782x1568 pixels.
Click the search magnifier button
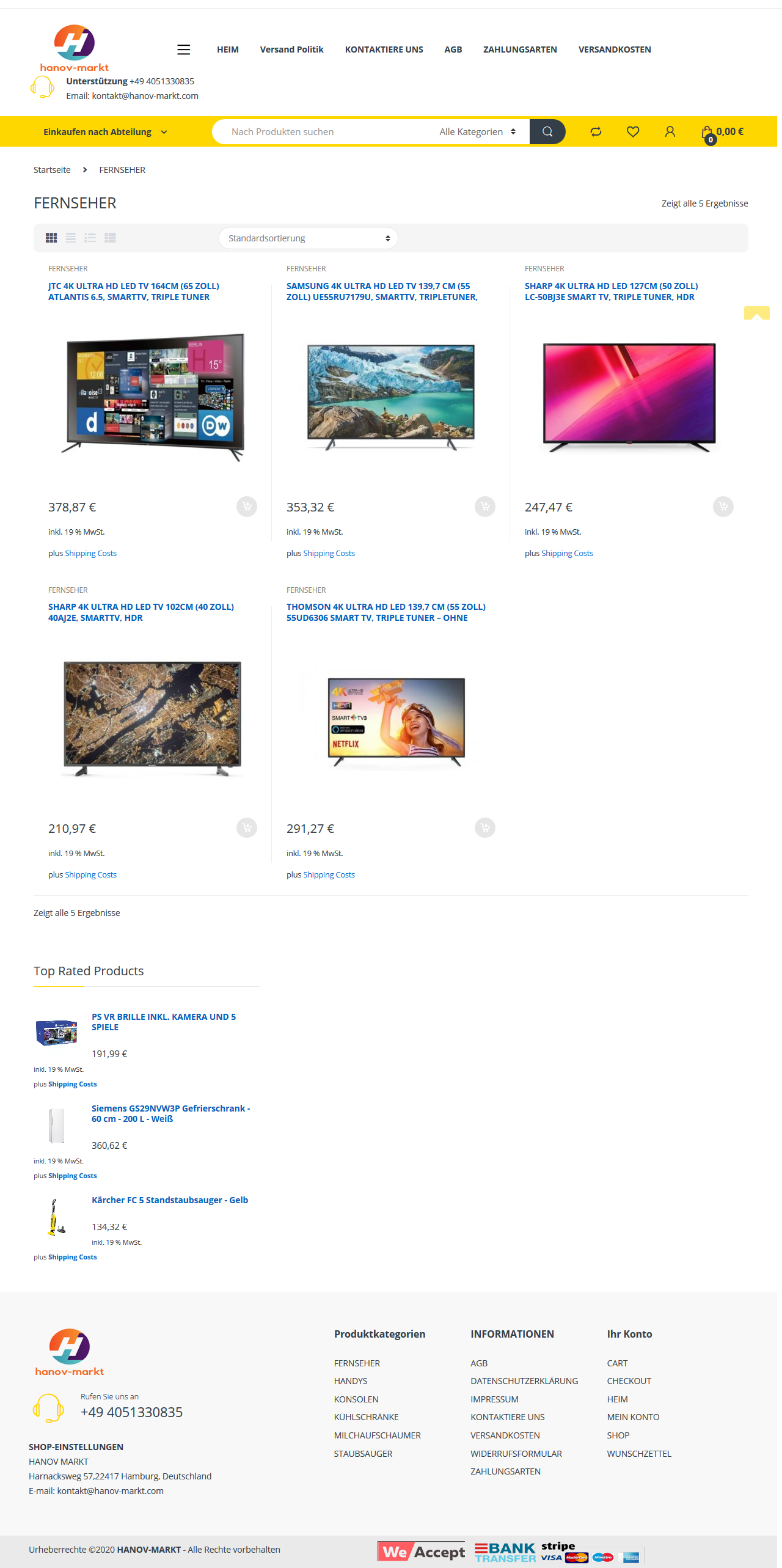coord(547,131)
